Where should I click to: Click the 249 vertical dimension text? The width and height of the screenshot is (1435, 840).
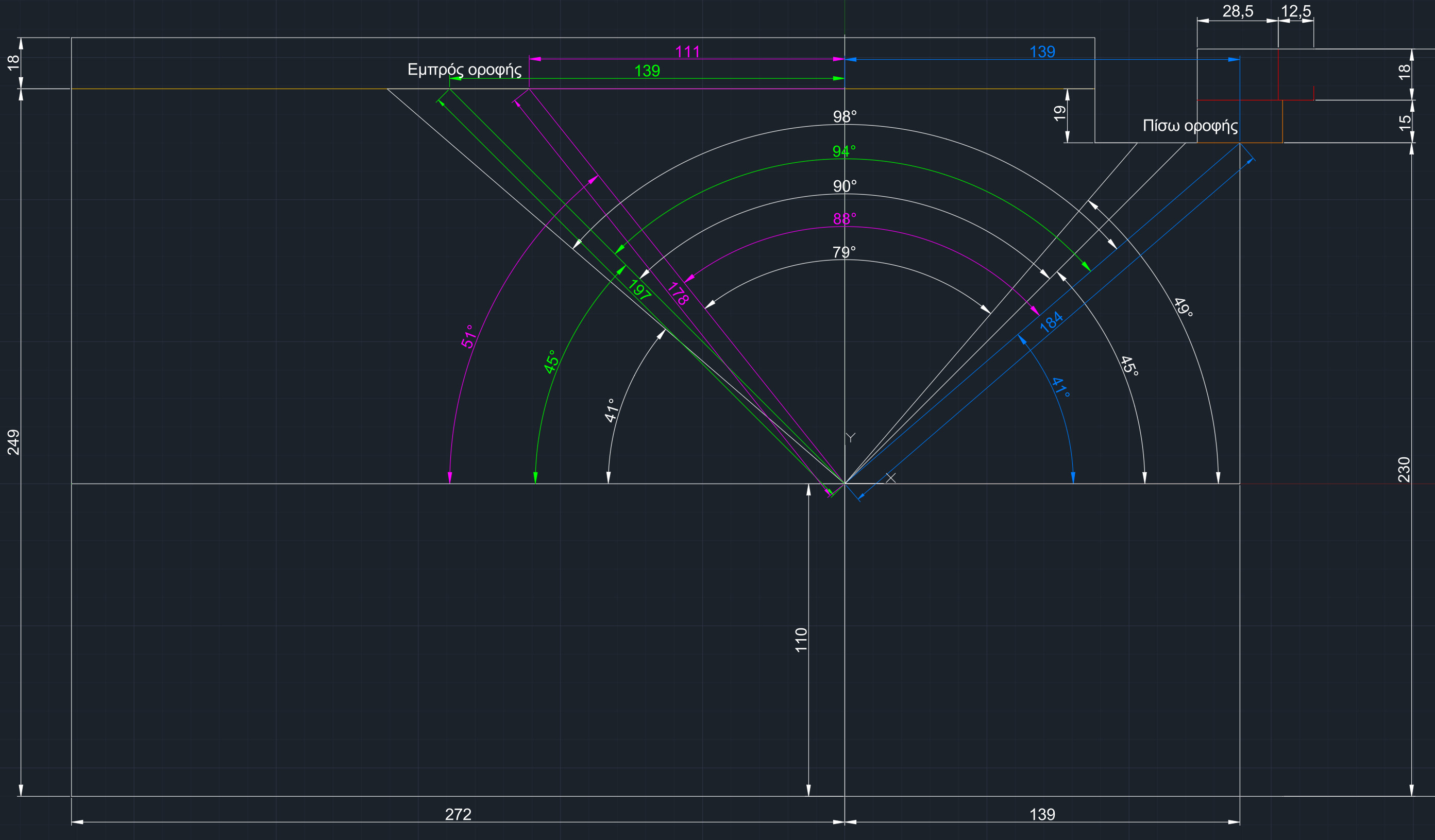(x=13, y=442)
